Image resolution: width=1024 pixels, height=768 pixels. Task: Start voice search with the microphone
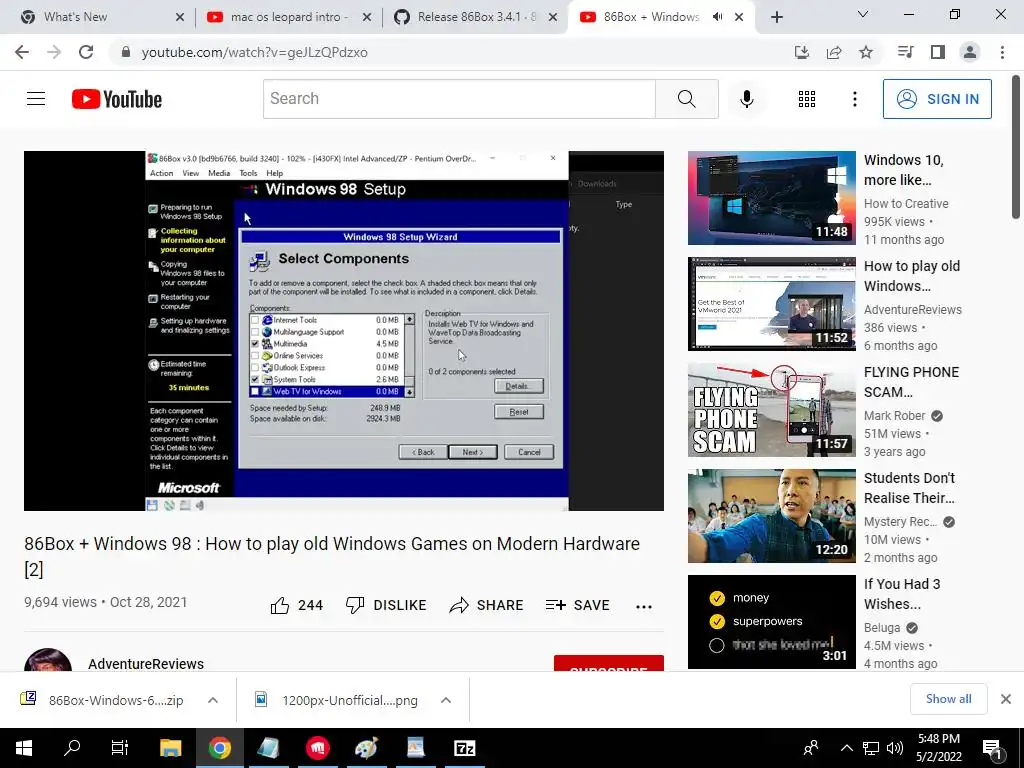coord(746,99)
